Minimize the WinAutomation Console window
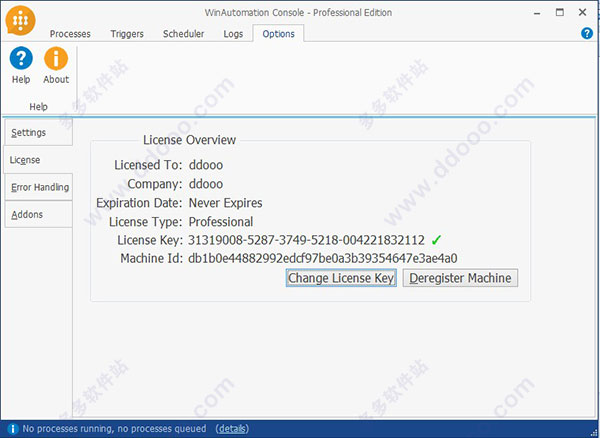Image resolution: width=600 pixels, height=438 pixels. pyautogui.click(x=537, y=13)
